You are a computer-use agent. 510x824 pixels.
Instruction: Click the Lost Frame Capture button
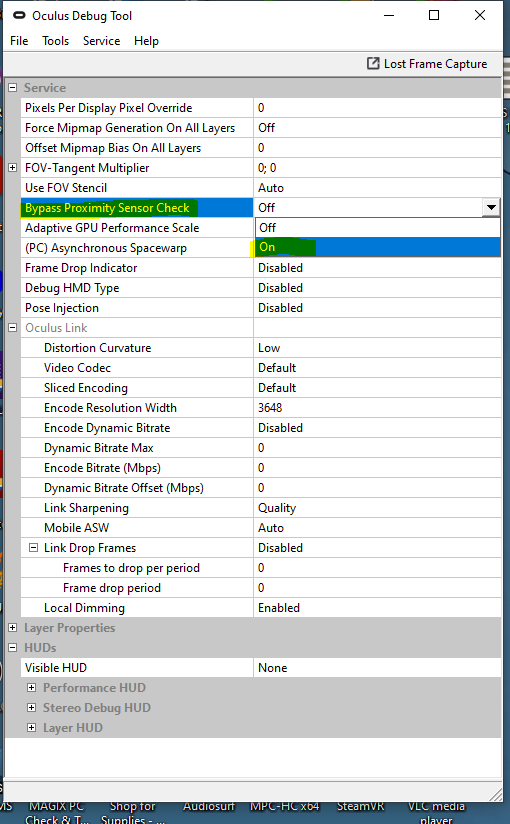tap(427, 64)
